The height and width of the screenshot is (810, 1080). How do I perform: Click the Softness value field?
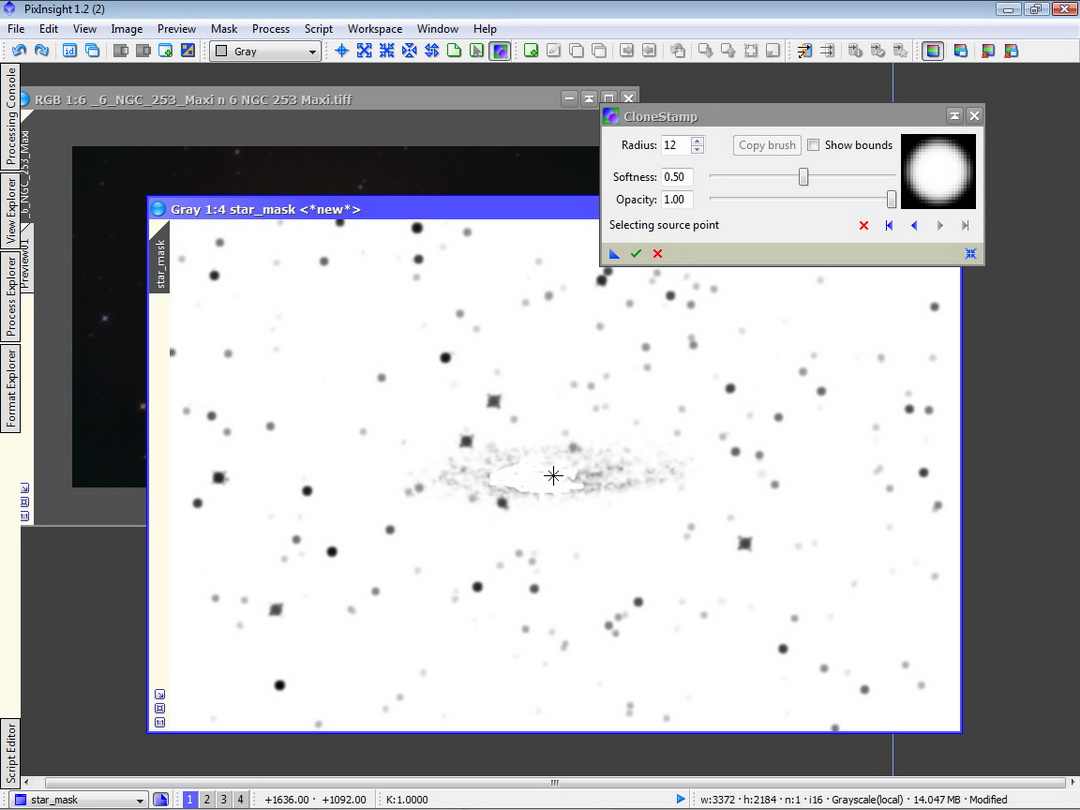[x=676, y=176]
